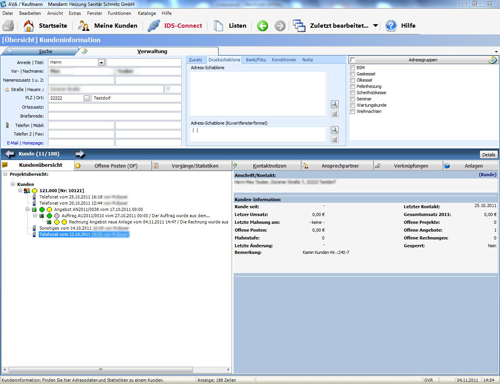Click the edit icon beside Kuvertfensterformat box

(x=334, y=139)
